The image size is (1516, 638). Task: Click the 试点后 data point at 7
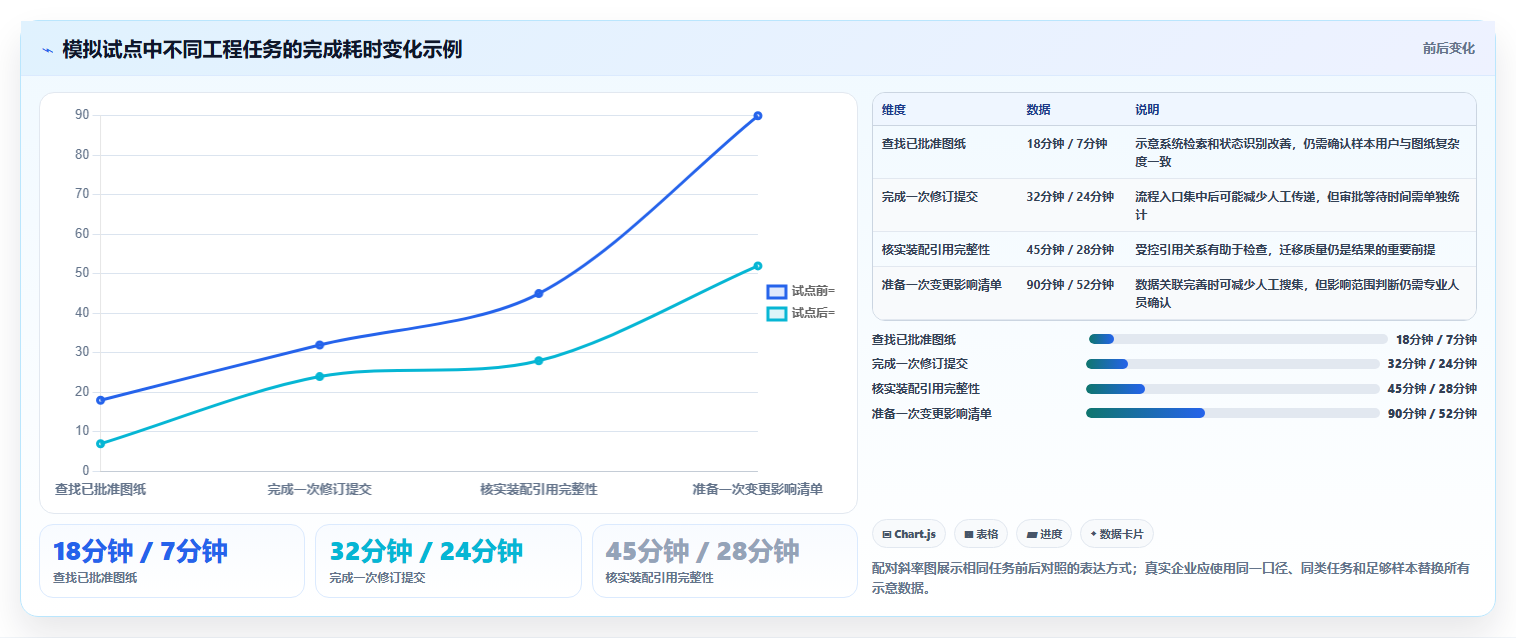pyautogui.click(x=101, y=443)
